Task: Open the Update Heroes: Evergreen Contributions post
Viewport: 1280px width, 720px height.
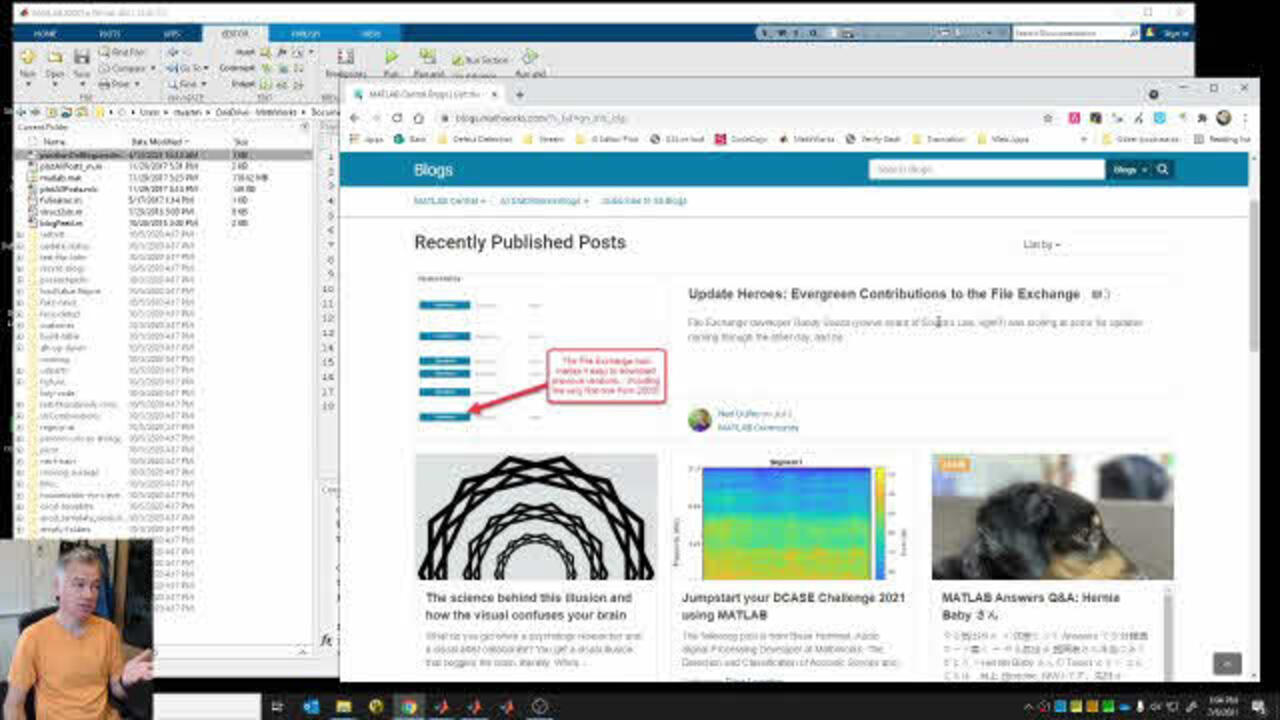Action: pyautogui.click(x=884, y=294)
